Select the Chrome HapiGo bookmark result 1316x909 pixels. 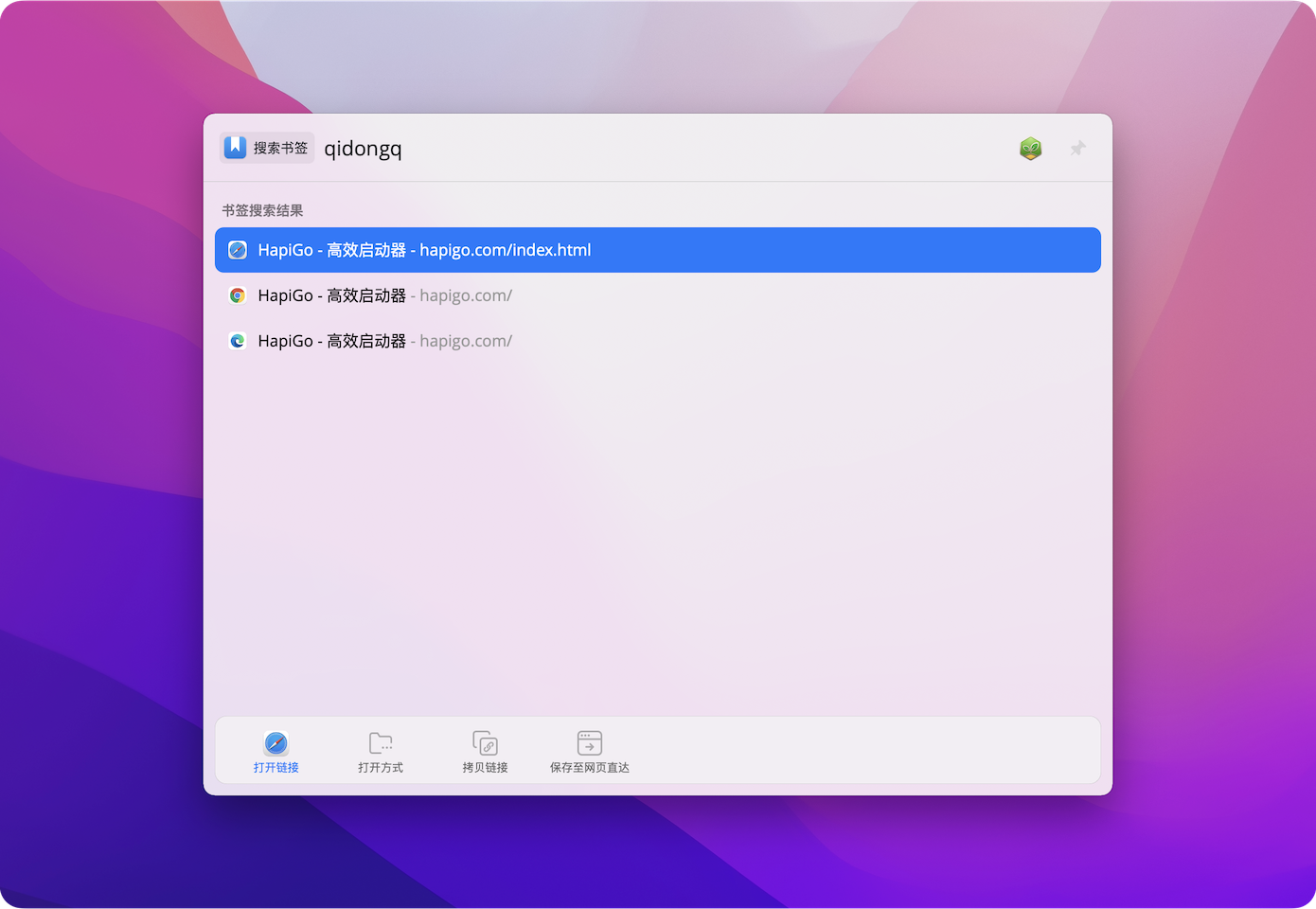point(658,295)
